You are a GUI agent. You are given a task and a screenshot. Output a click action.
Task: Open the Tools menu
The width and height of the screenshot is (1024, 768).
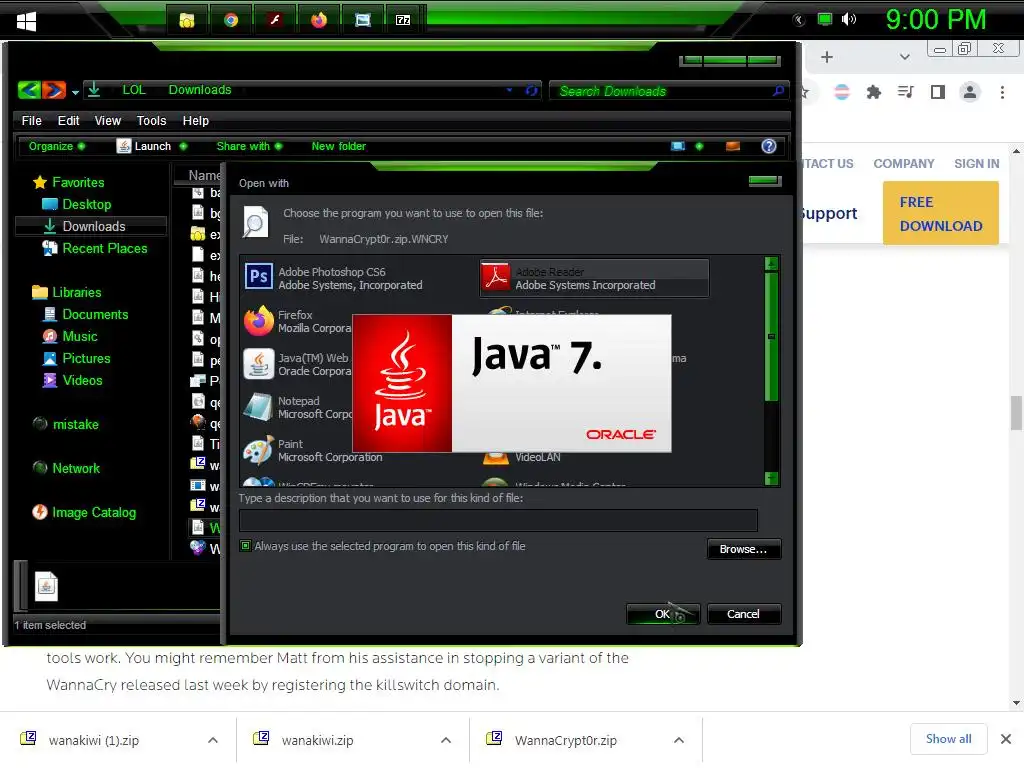(151, 121)
